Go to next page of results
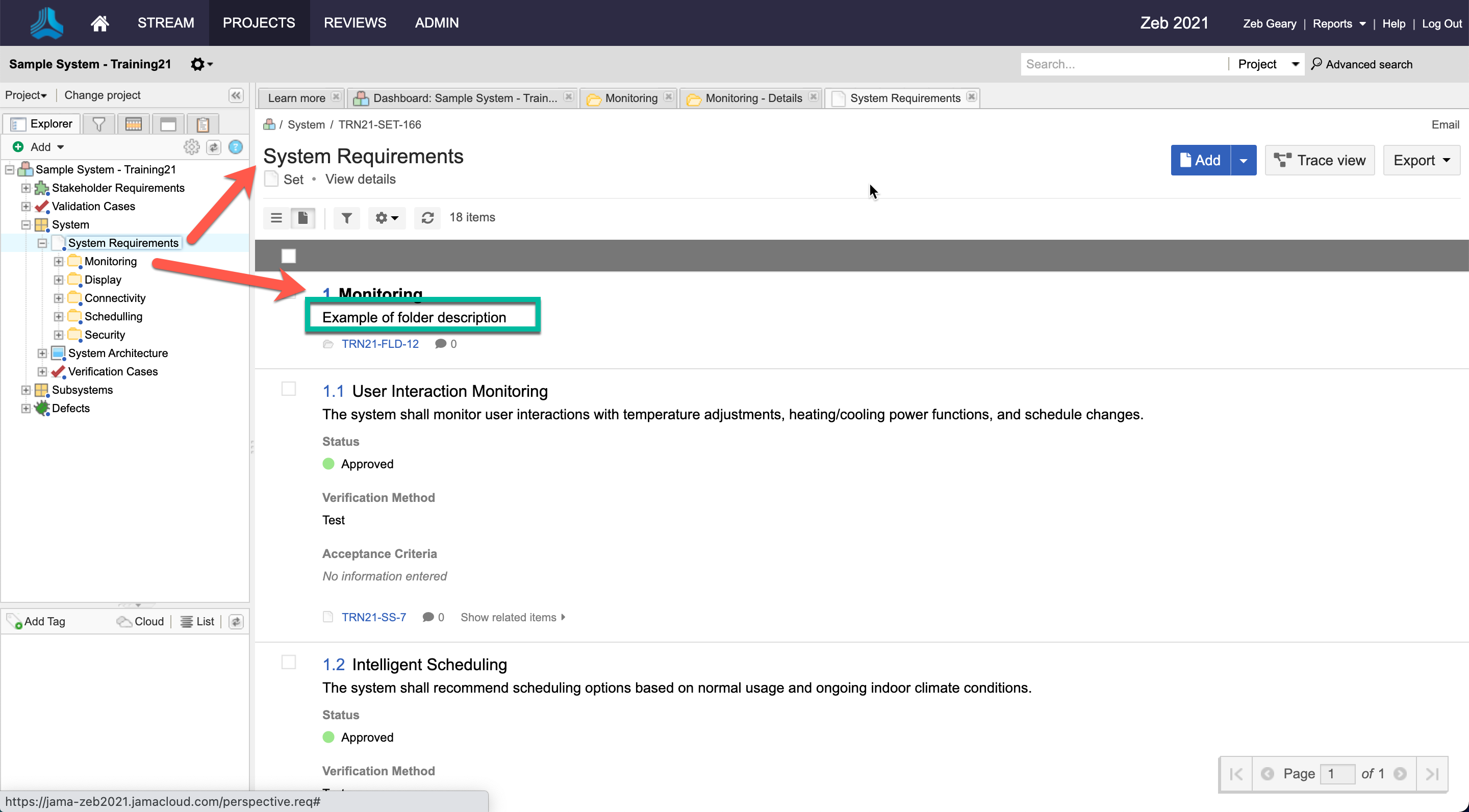 (x=1400, y=774)
